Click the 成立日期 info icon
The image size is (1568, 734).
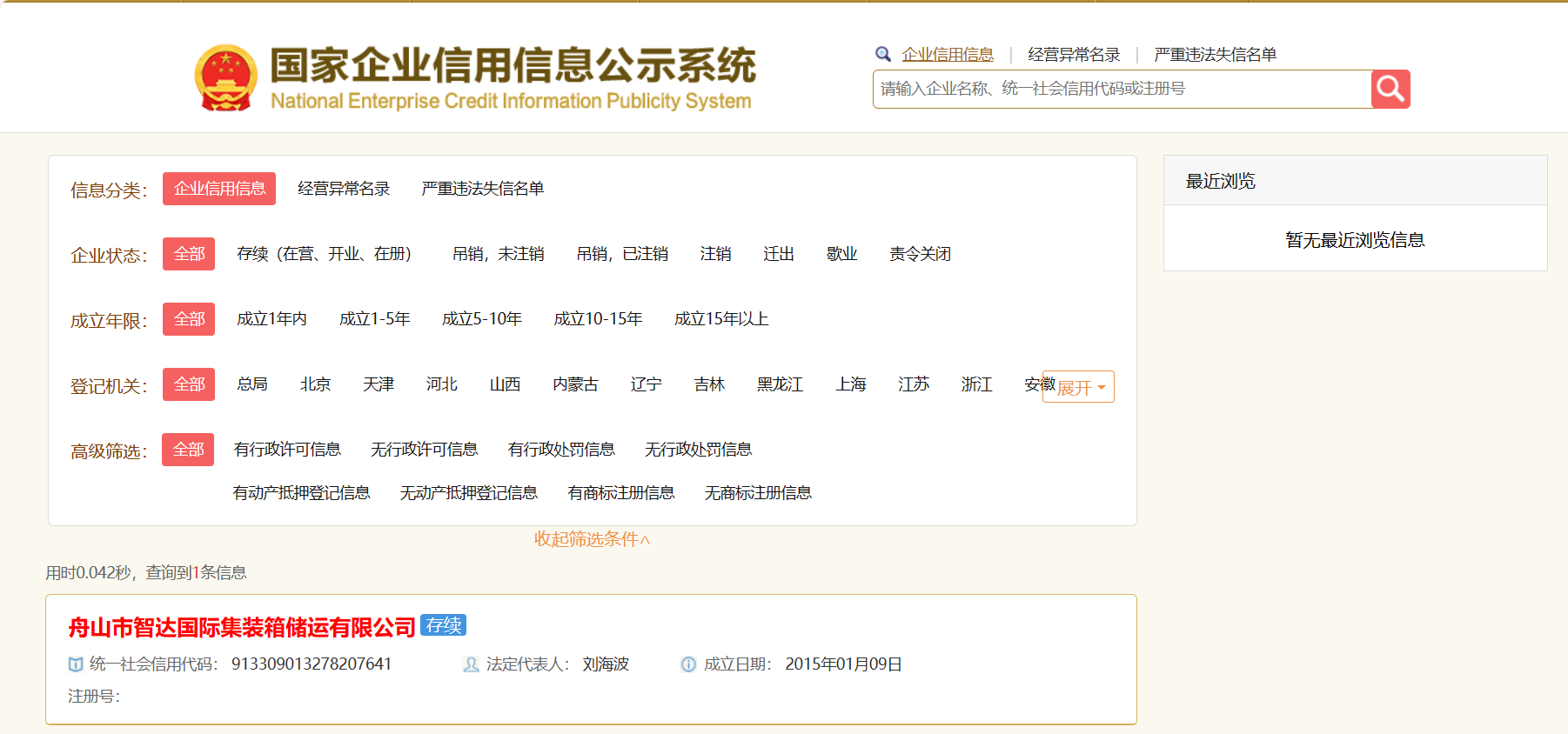[688, 664]
